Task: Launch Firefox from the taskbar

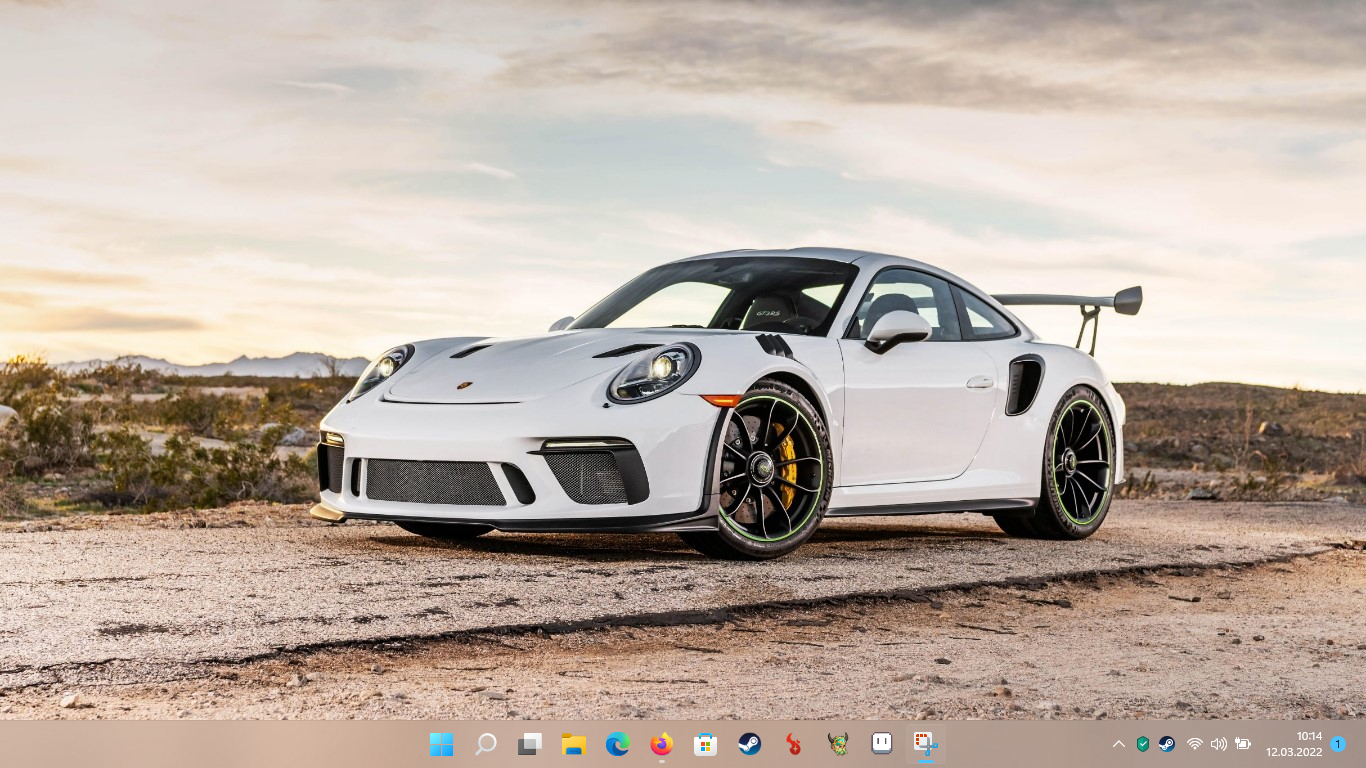Action: click(661, 744)
